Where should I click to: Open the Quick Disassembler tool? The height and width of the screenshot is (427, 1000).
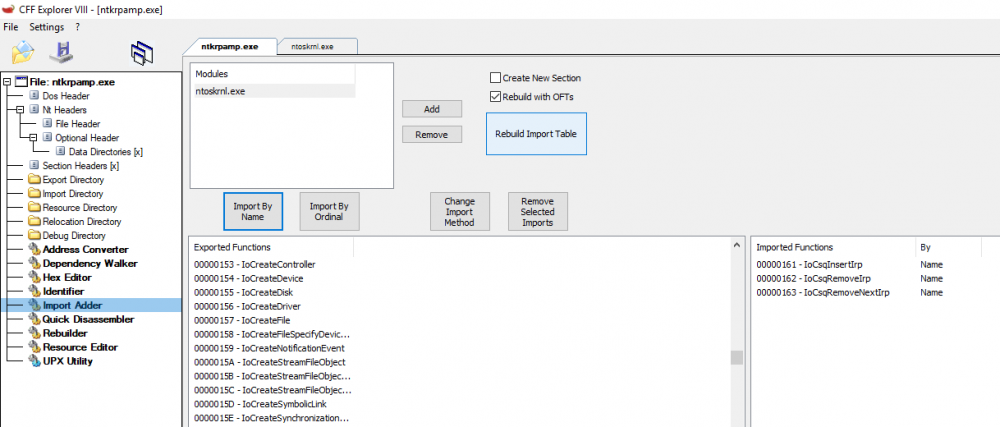coord(90,319)
